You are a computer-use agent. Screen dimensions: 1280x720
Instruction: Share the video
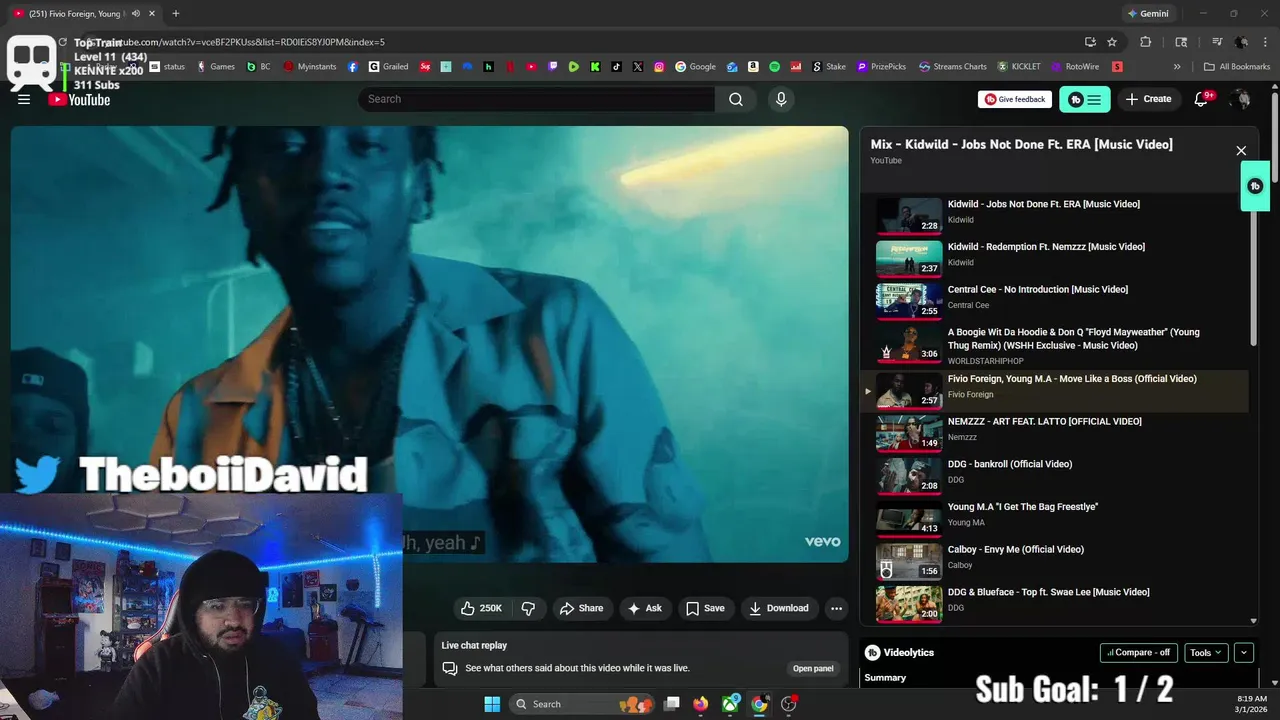pos(581,608)
